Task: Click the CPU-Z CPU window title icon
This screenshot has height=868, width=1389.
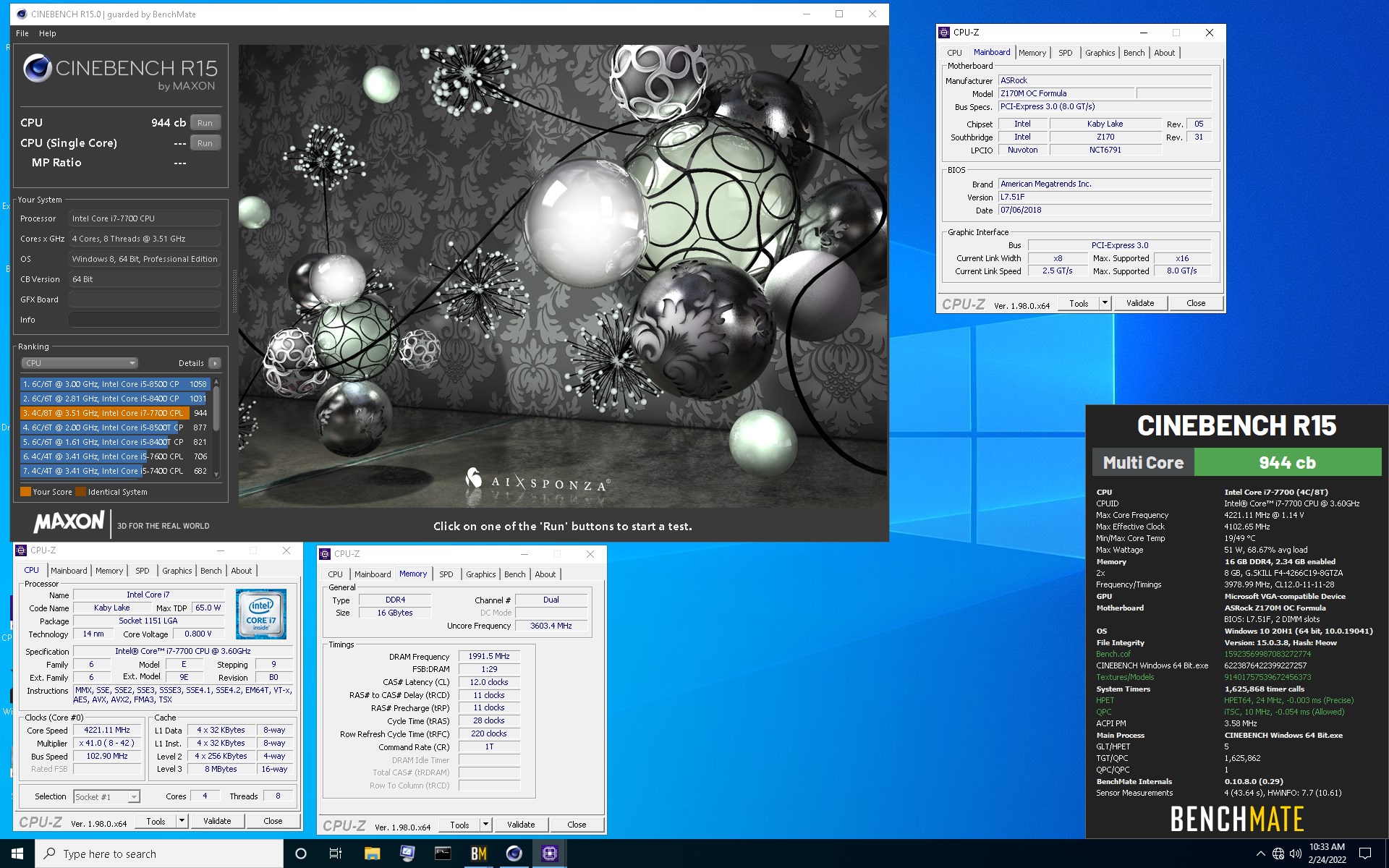Action: [x=21, y=550]
